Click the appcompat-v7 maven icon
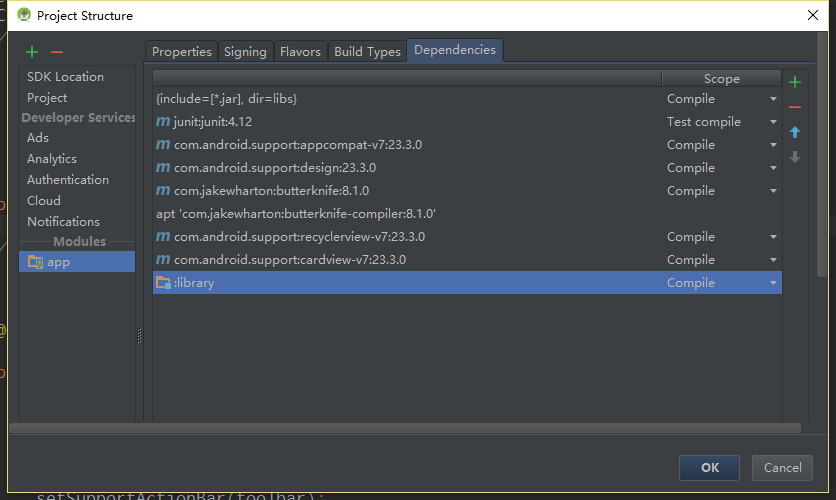 163,144
